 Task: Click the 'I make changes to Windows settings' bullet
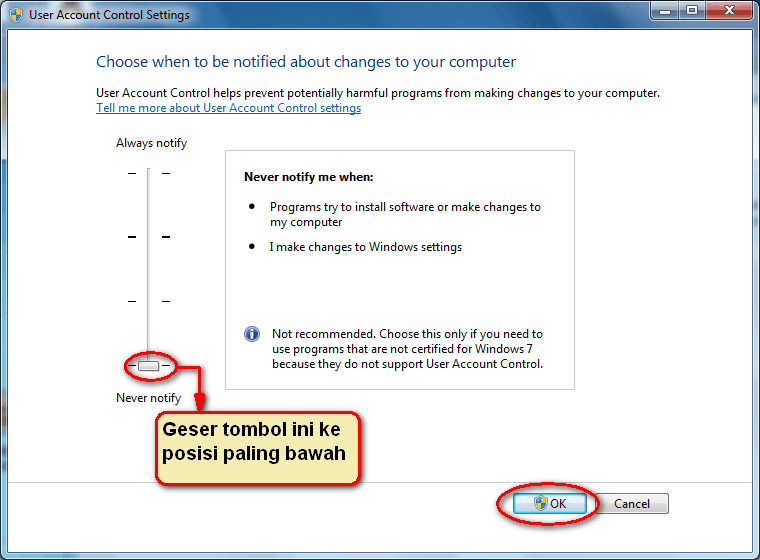tap(365, 247)
